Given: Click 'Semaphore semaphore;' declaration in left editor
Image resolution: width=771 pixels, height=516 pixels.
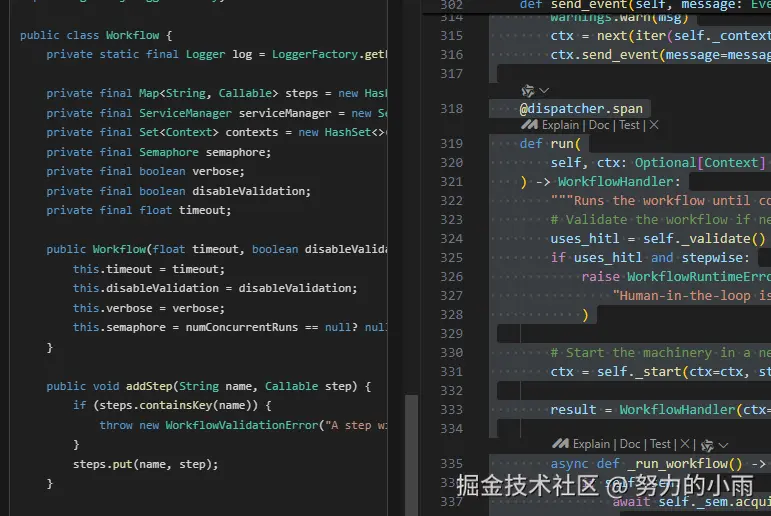Looking at the screenshot, I should 205,152.
